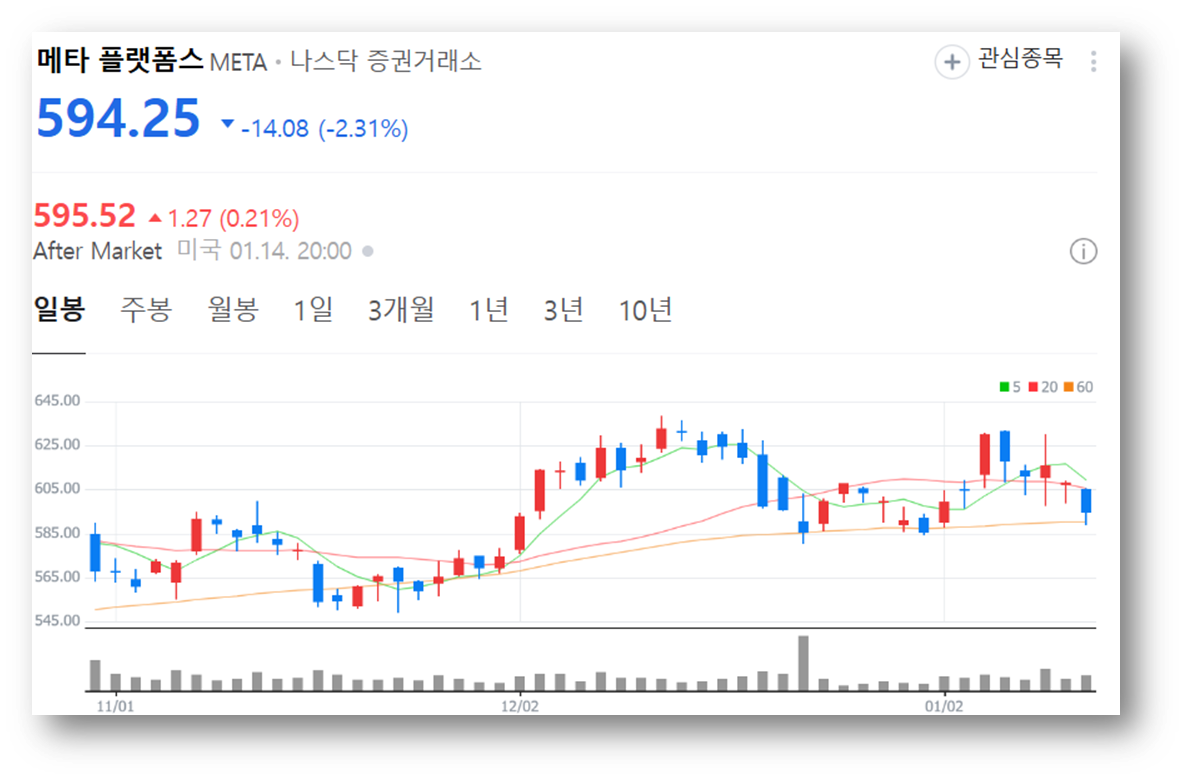
Task: Click the change value -14.08 (-2.31%)
Action: 324,128
